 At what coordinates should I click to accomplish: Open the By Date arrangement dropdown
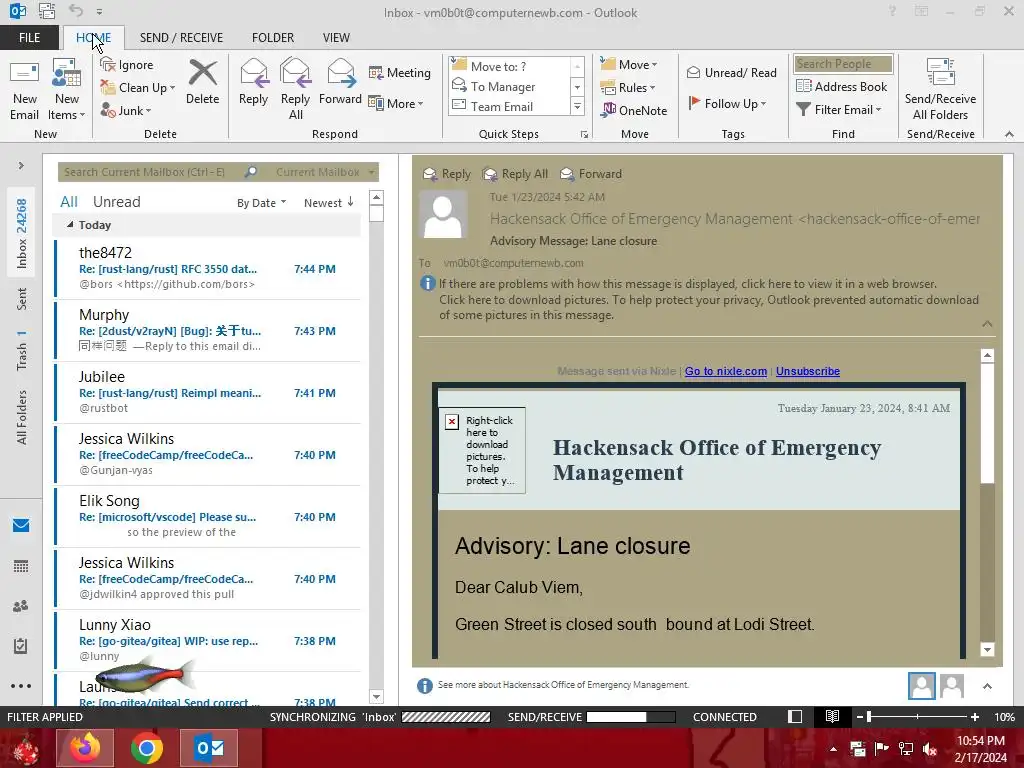tap(261, 202)
